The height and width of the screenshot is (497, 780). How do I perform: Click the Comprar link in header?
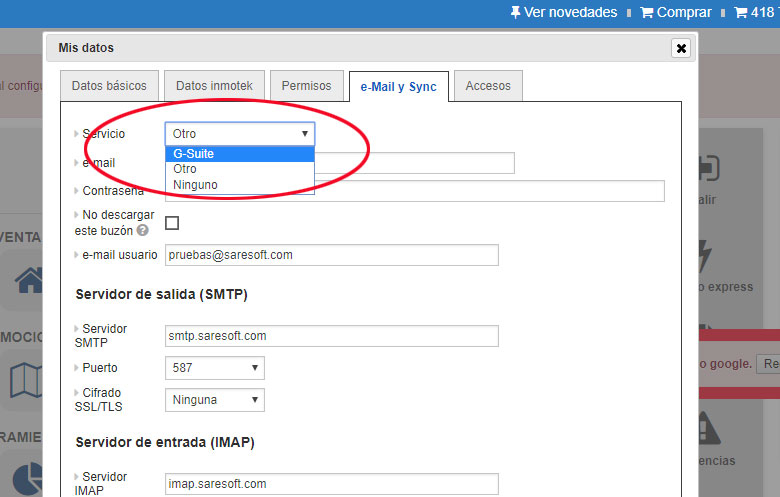coord(684,12)
